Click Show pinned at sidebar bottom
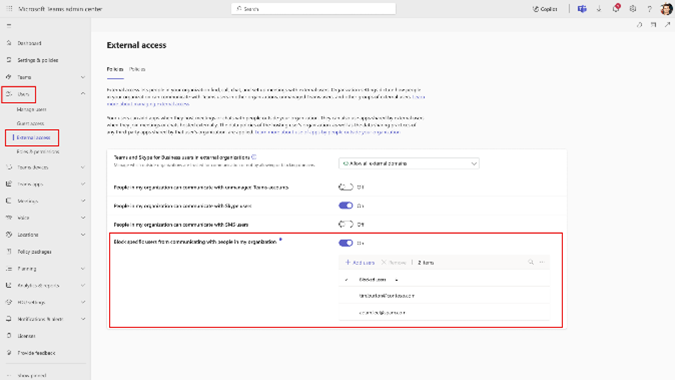This screenshot has width=675, height=380. tap(32, 376)
